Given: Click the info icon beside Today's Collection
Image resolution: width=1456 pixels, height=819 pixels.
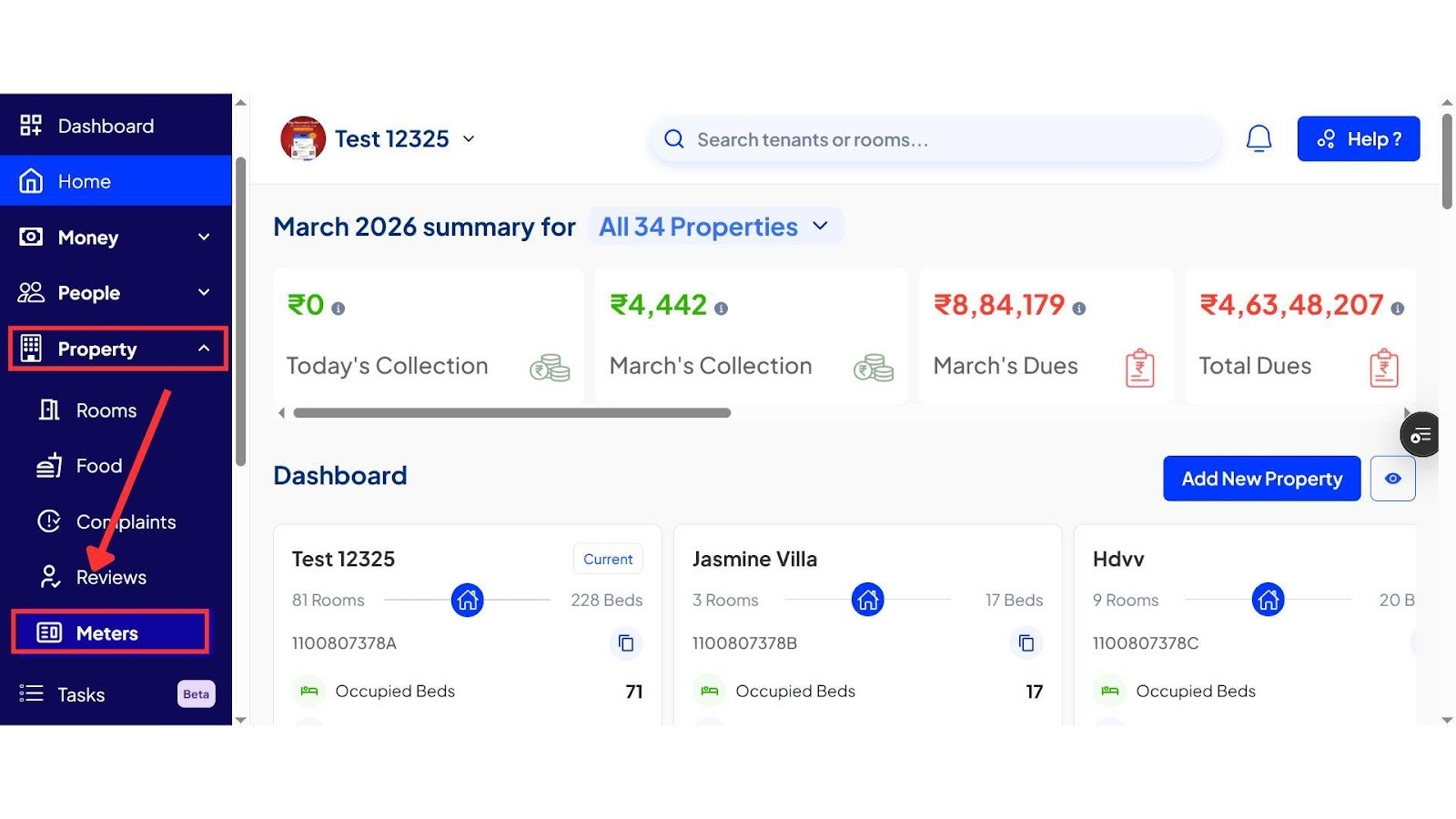Looking at the screenshot, I should coord(338,308).
